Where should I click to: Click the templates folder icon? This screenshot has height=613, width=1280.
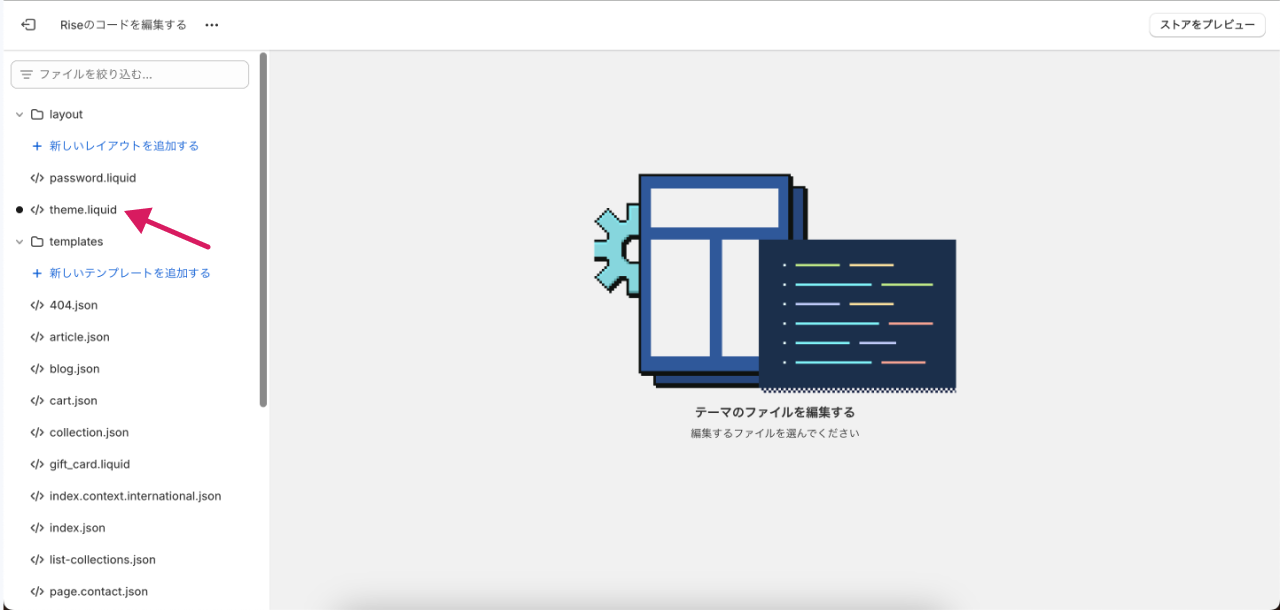[x=37, y=241]
